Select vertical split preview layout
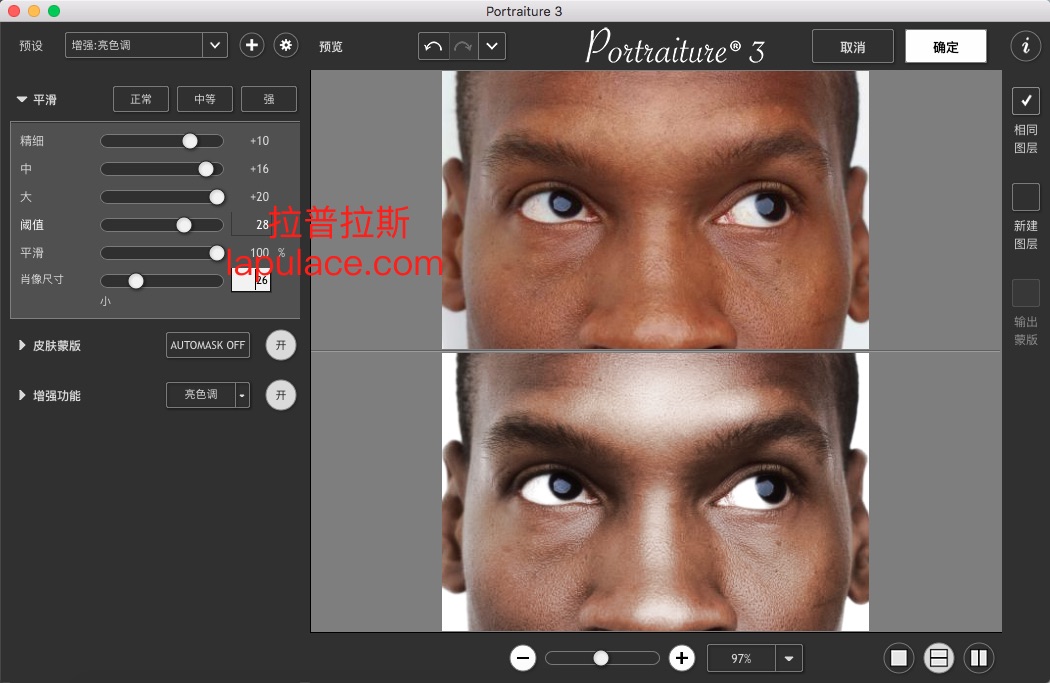Image resolution: width=1050 pixels, height=683 pixels. (978, 658)
